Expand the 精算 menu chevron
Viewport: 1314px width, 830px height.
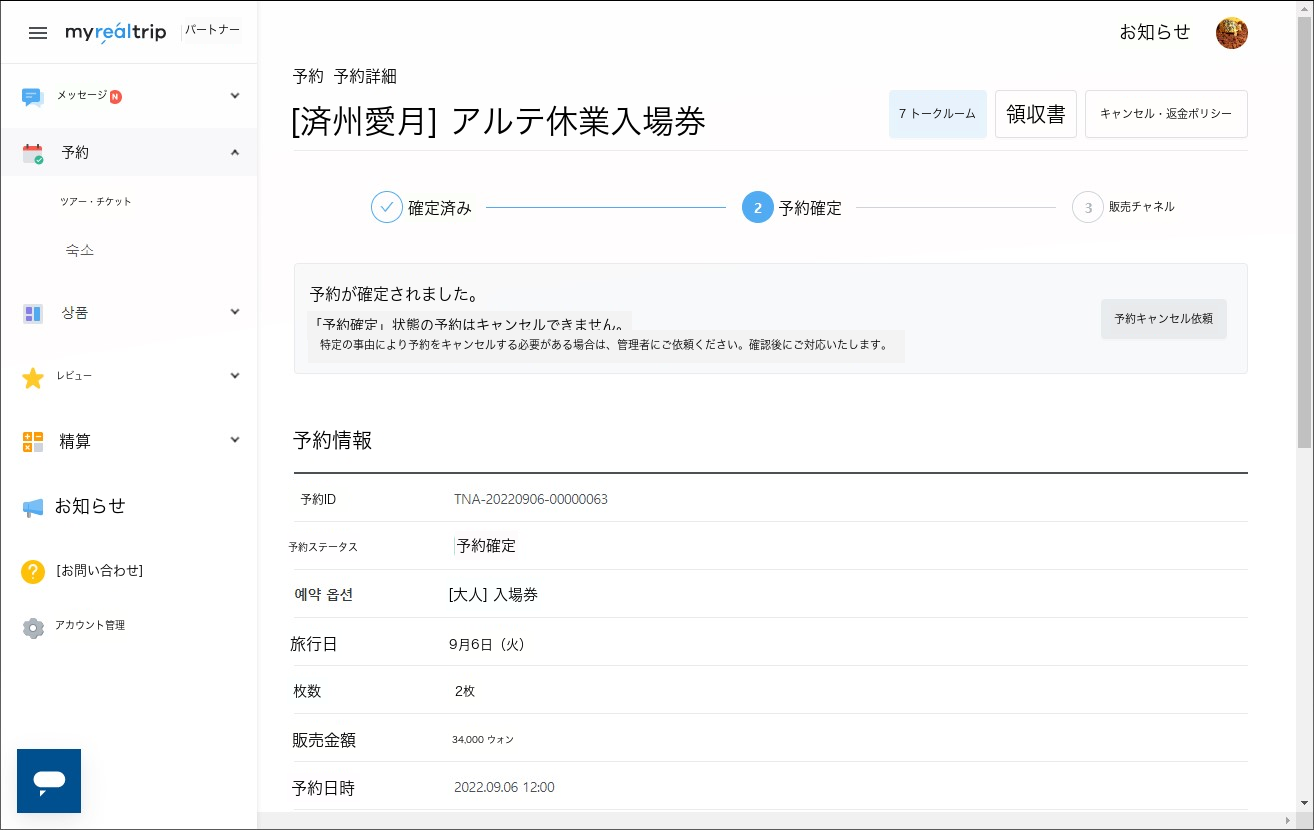tap(235, 440)
